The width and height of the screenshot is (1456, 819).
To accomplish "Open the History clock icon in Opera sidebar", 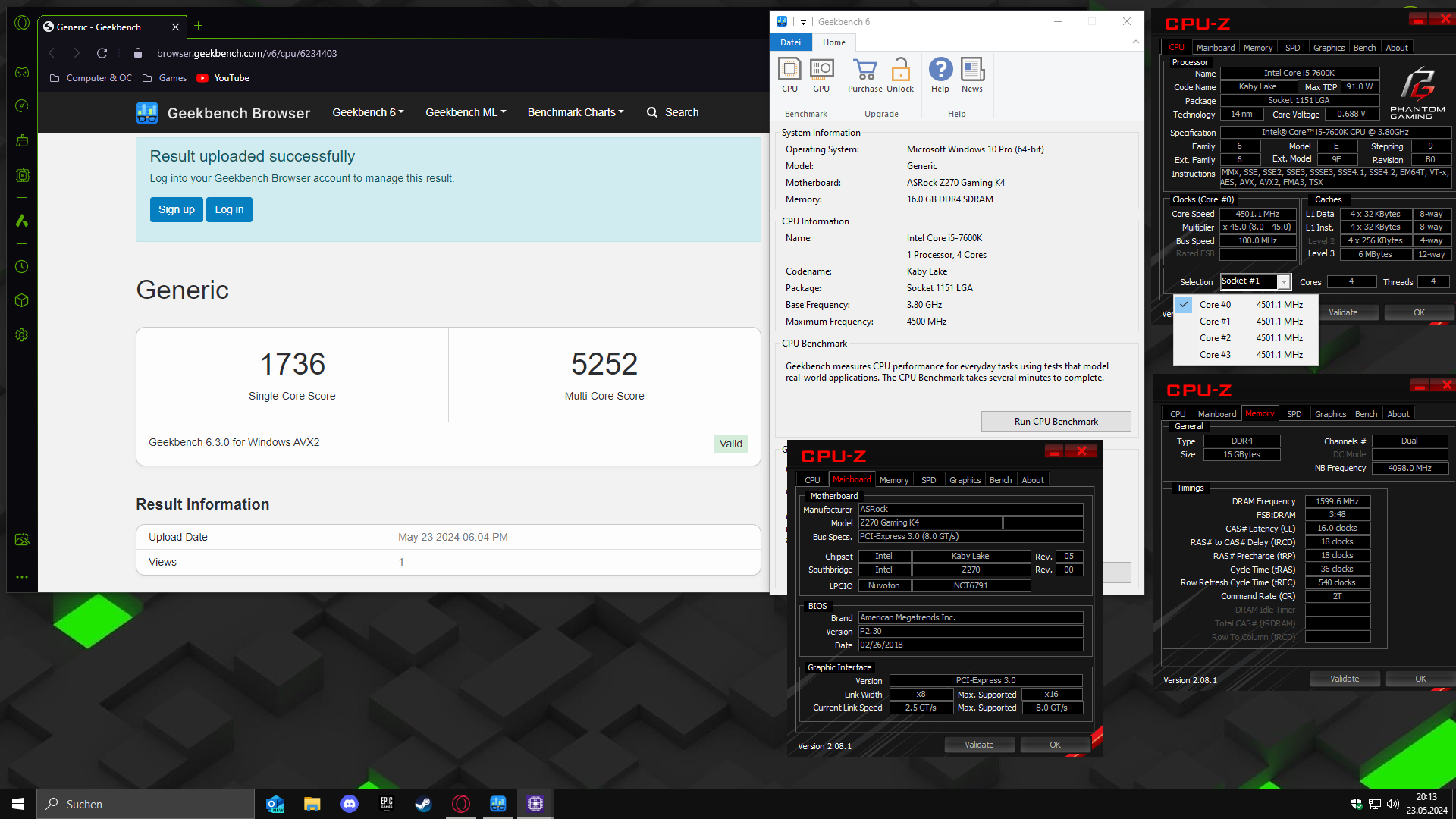I will [x=22, y=266].
